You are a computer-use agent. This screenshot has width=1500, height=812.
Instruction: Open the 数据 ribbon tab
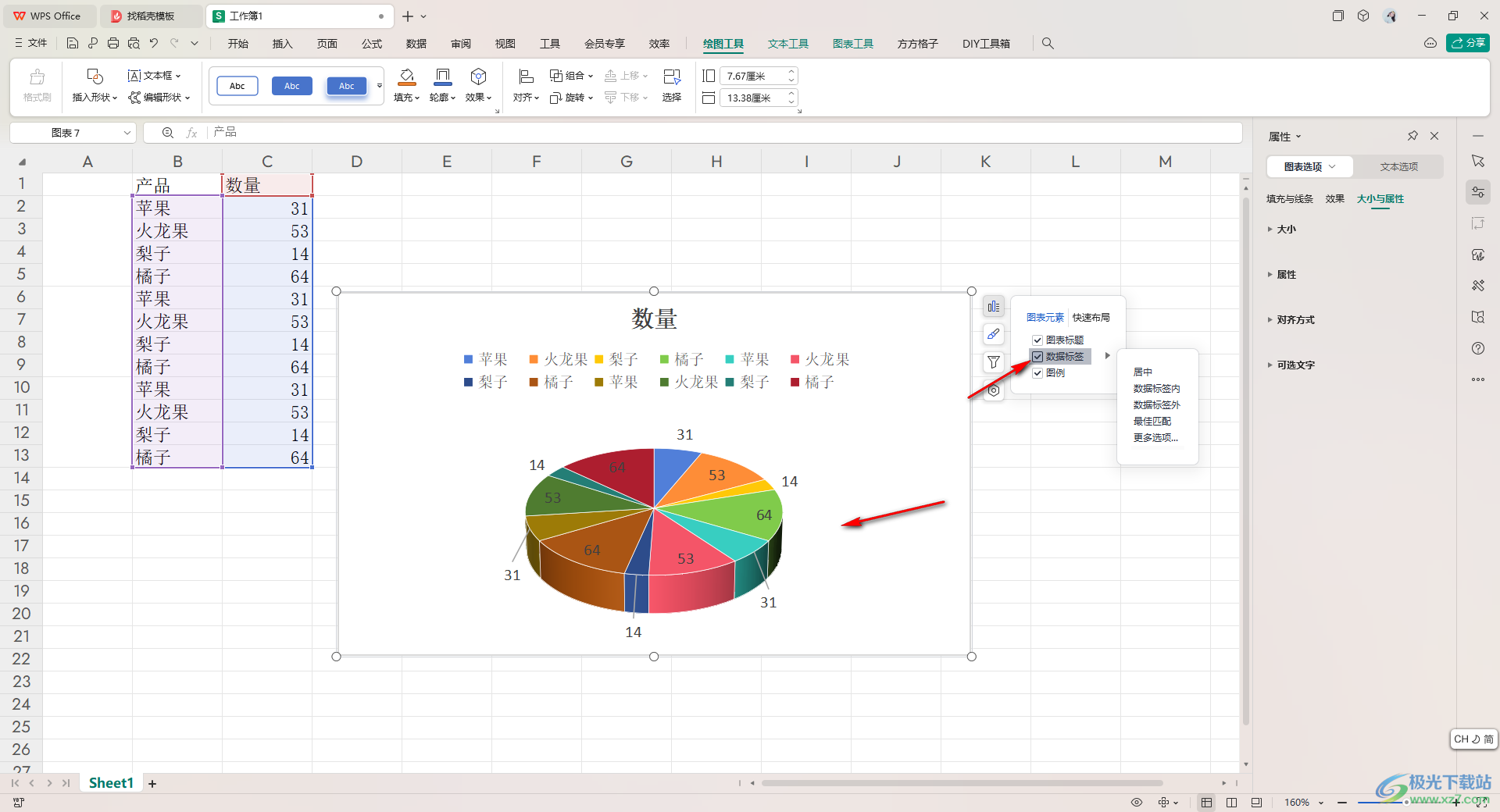[416, 44]
